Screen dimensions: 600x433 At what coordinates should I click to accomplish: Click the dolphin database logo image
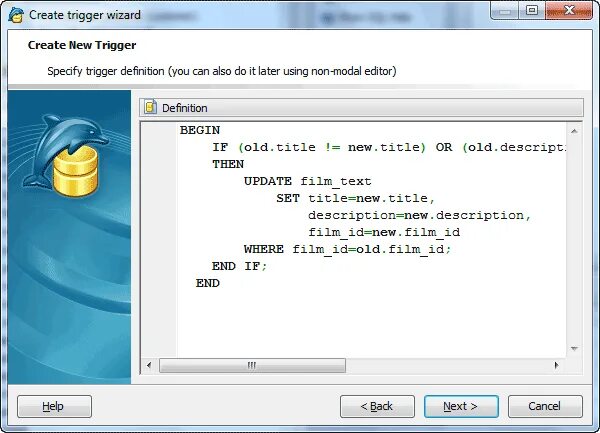(67, 156)
